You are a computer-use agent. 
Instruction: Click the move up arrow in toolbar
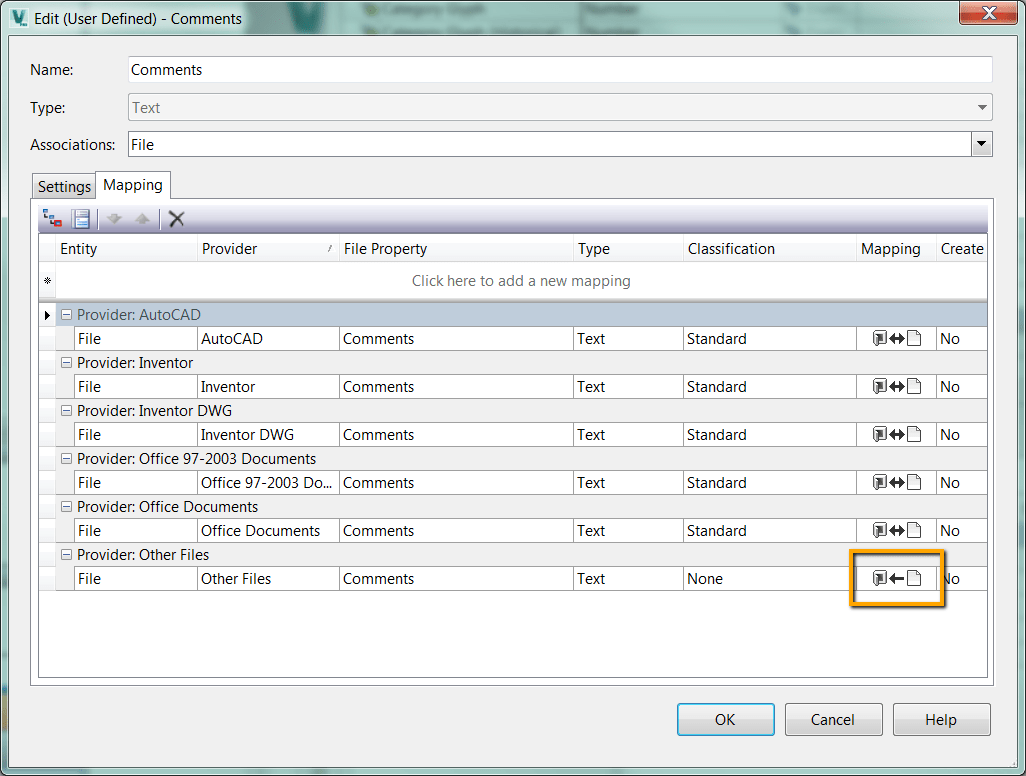coord(142,219)
